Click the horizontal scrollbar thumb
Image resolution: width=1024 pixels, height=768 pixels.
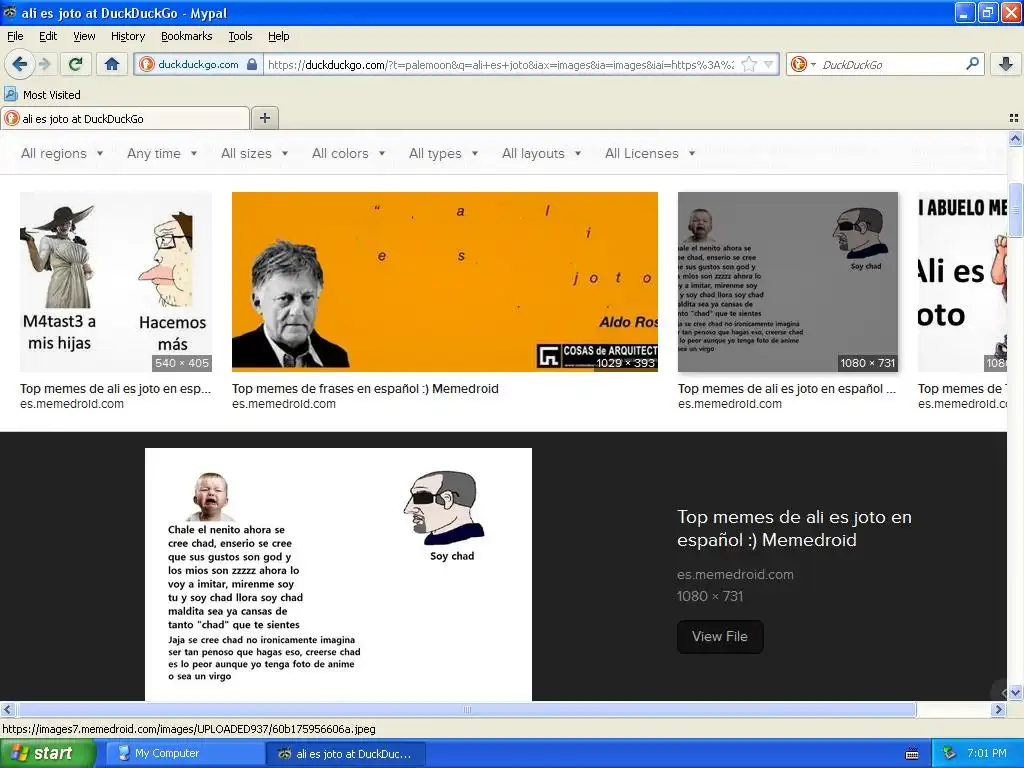(x=466, y=709)
